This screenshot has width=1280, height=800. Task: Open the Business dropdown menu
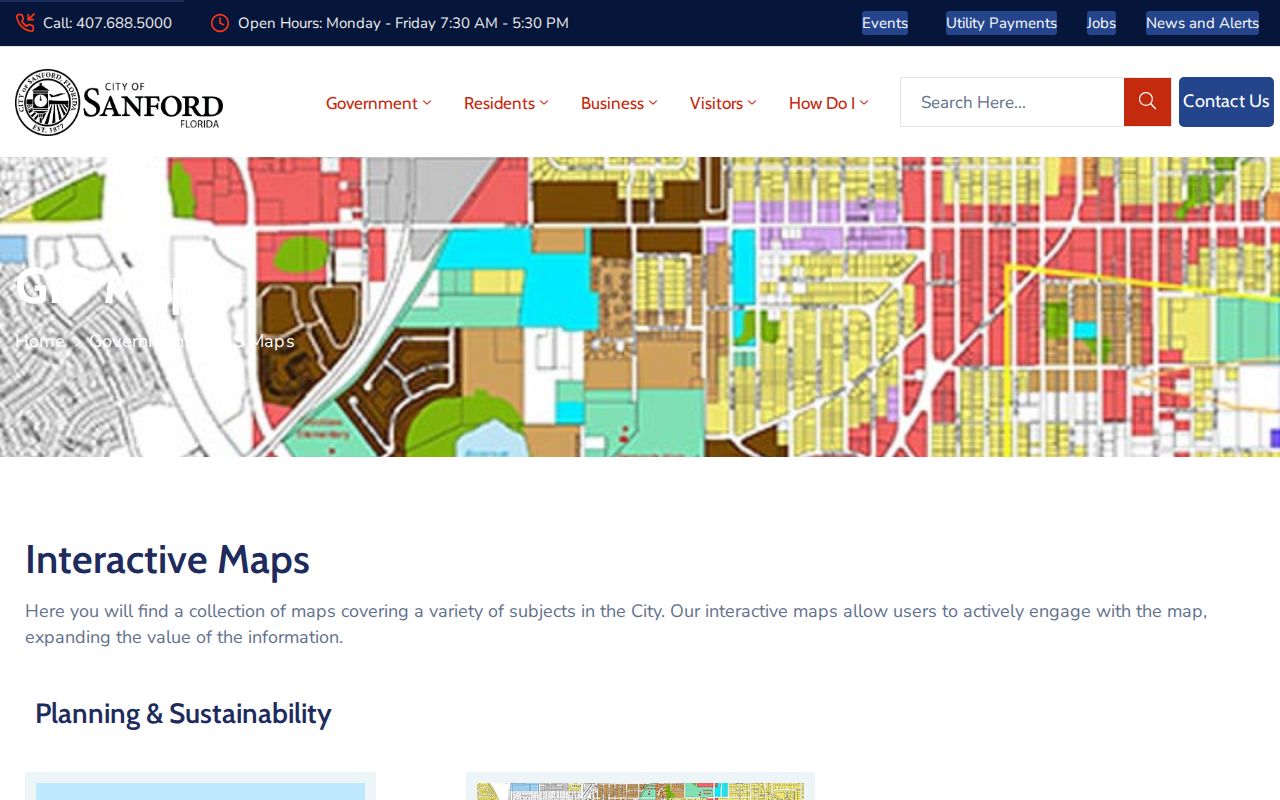(619, 103)
